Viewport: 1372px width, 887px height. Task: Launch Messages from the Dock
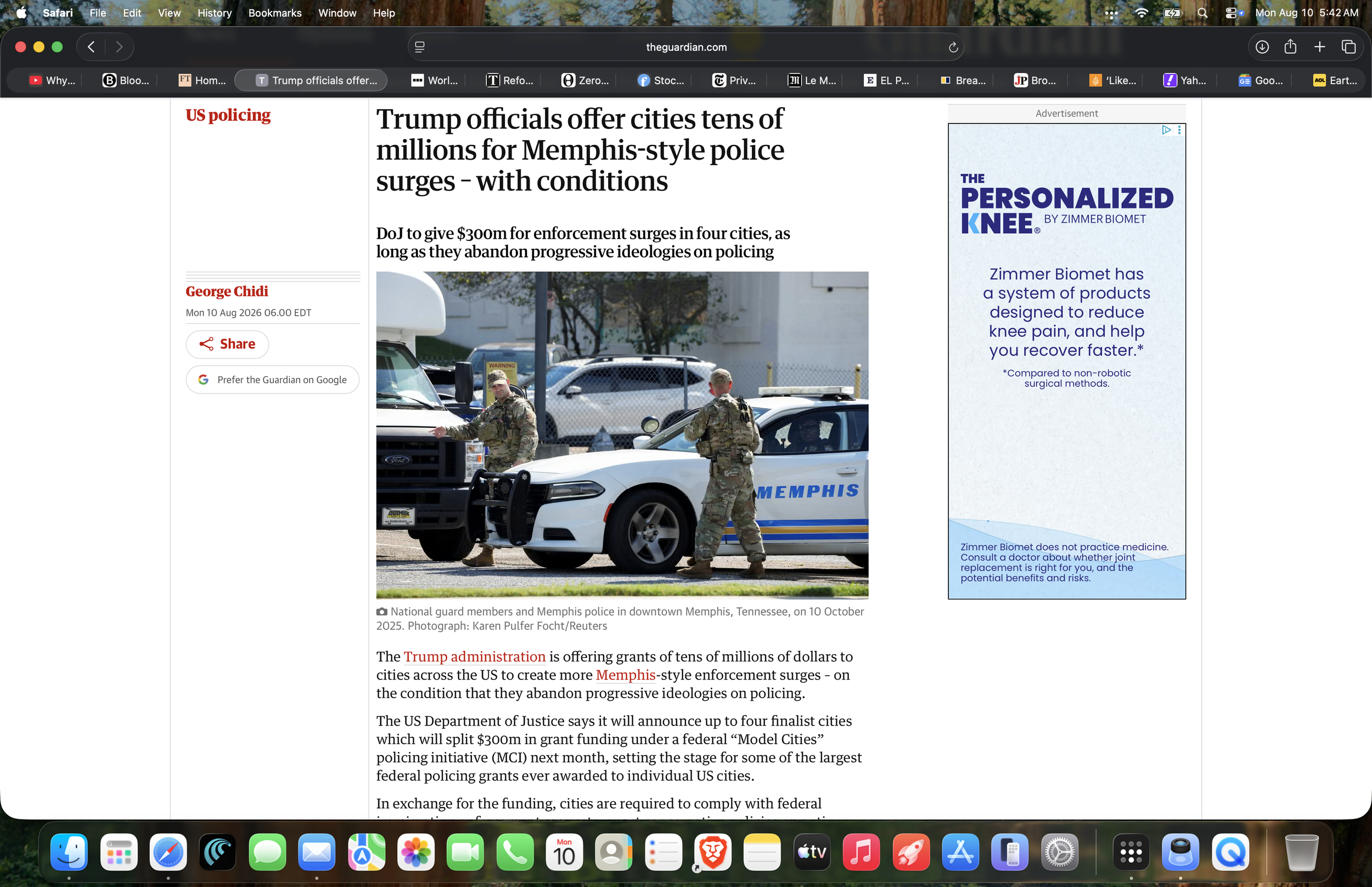tap(267, 851)
